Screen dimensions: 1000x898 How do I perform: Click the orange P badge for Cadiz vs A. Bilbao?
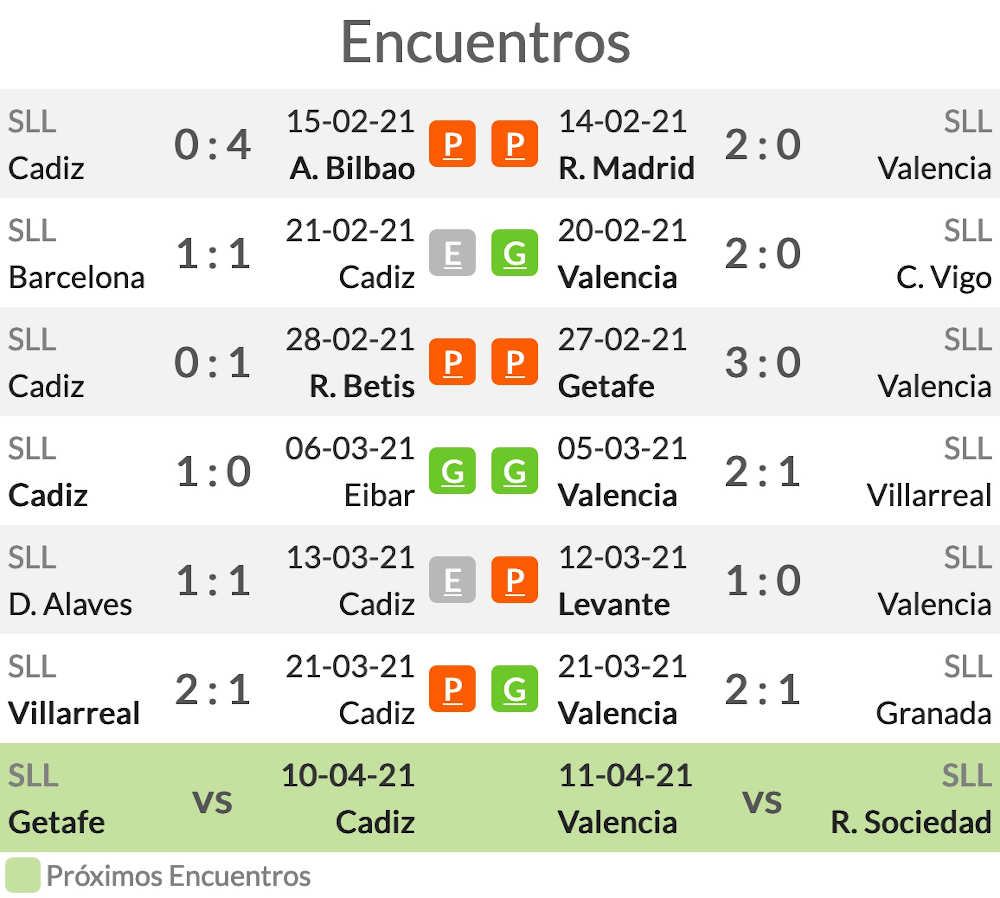coord(452,144)
